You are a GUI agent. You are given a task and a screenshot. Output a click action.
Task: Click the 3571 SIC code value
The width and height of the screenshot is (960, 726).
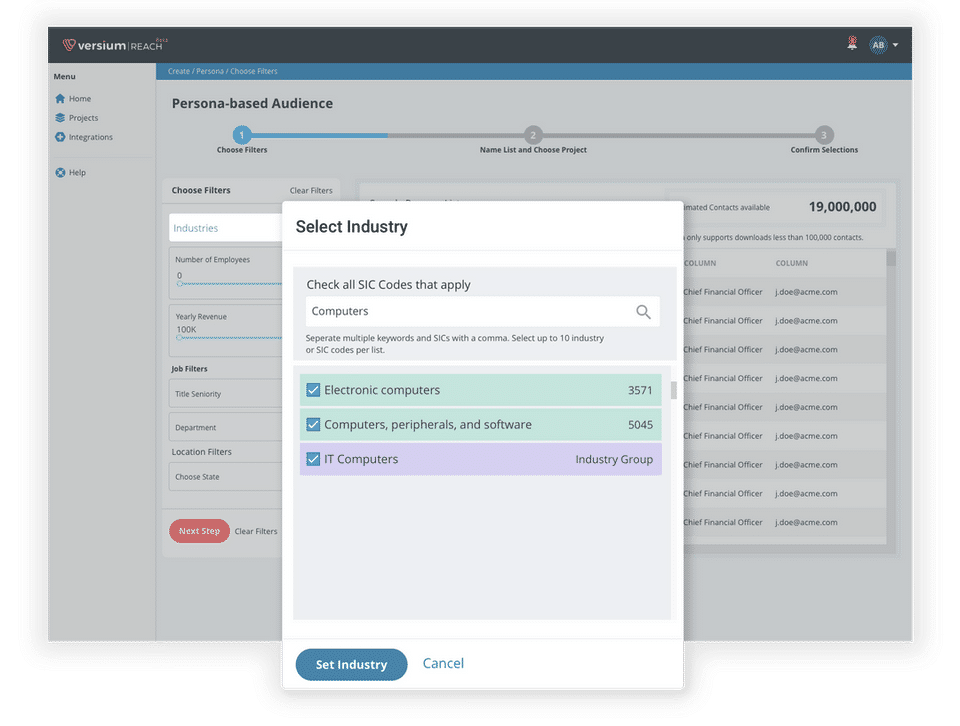click(x=640, y=391)
